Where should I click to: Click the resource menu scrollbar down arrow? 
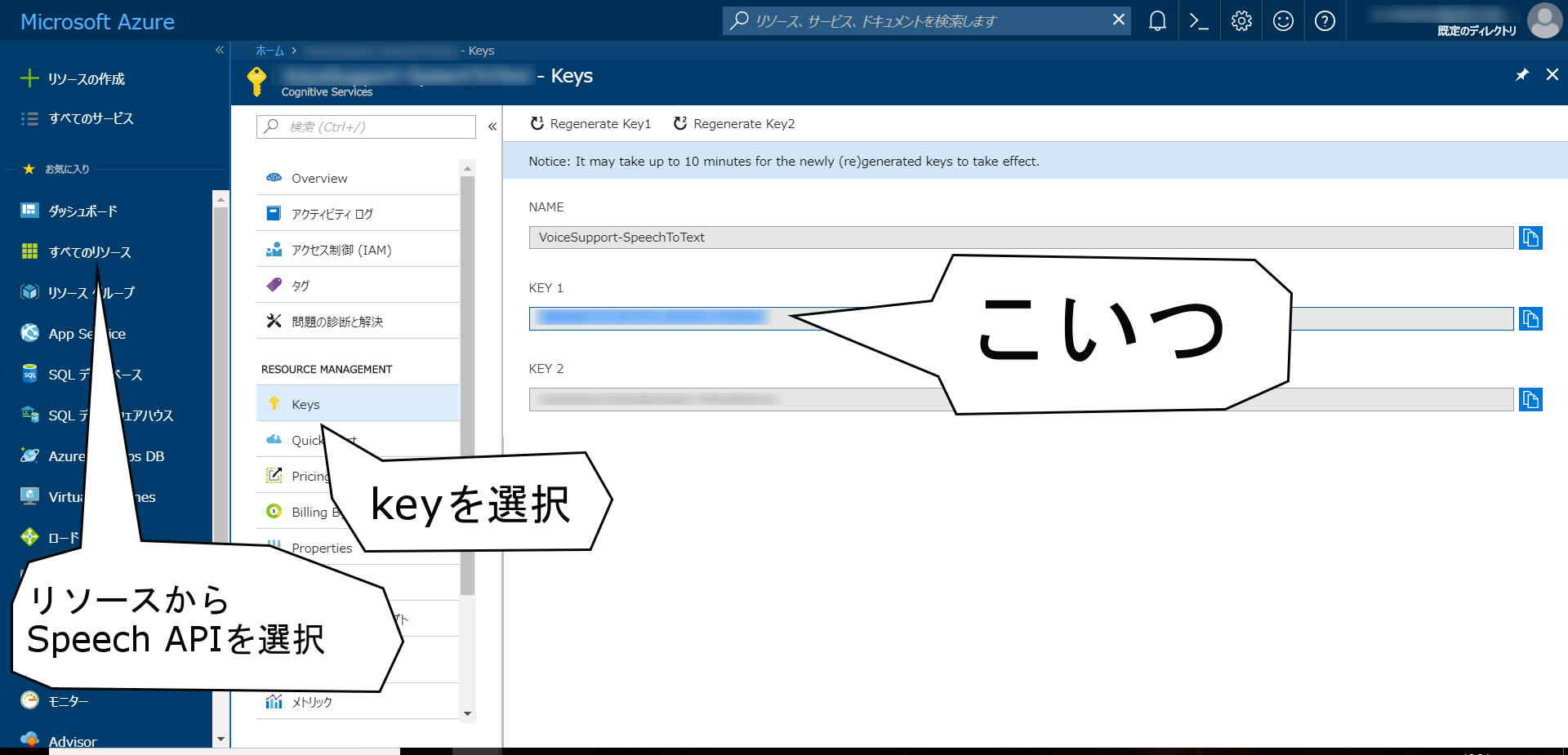[x=467, y=713]
